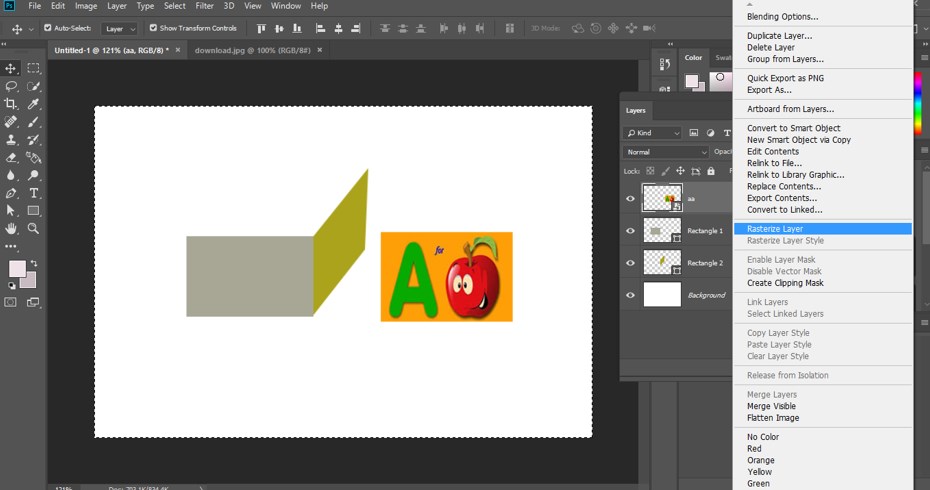Image resolution: width=930 pixels, height=490 pixels.
Task: Click the lock all layer icon
Action: pyautogui.click(x=710, y=171)
